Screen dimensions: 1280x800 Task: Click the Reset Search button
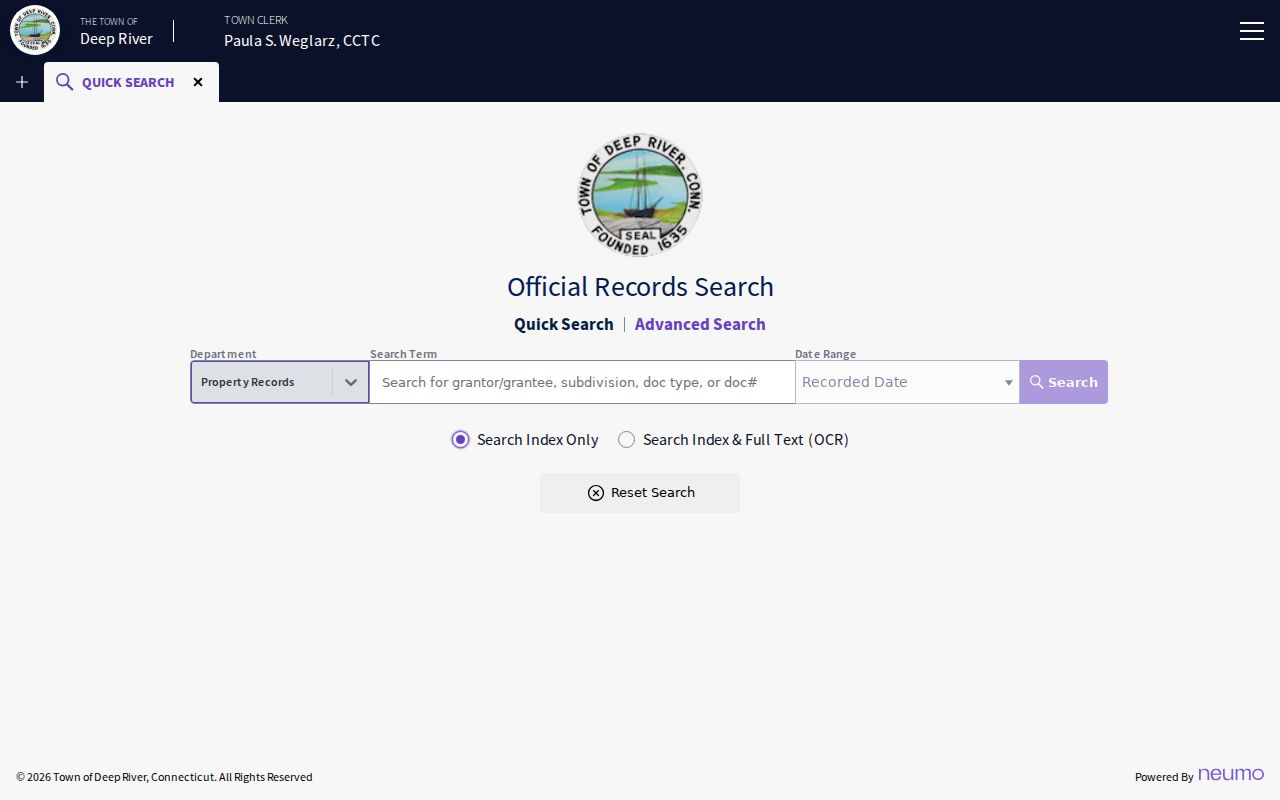pyautogui.click(x=640, y=493)
